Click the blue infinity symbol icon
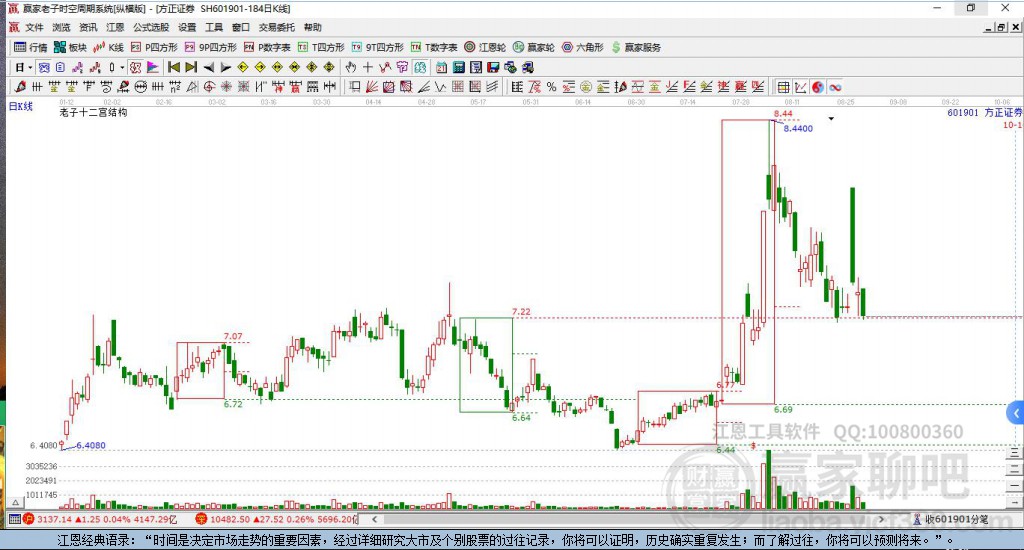Image resolution: width=1024 pixels, height=550 pixels. point(835,87)
